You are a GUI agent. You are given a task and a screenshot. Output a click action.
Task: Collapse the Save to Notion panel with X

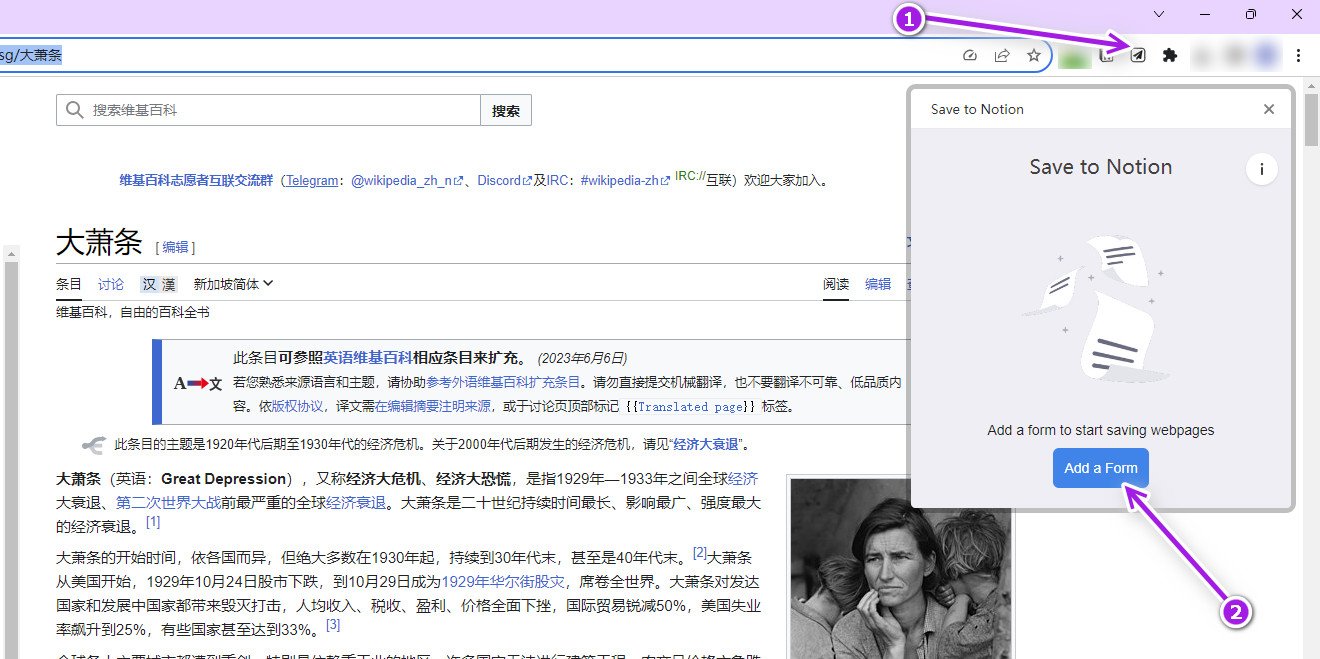pyautogui.click(x=1268, y=109)
